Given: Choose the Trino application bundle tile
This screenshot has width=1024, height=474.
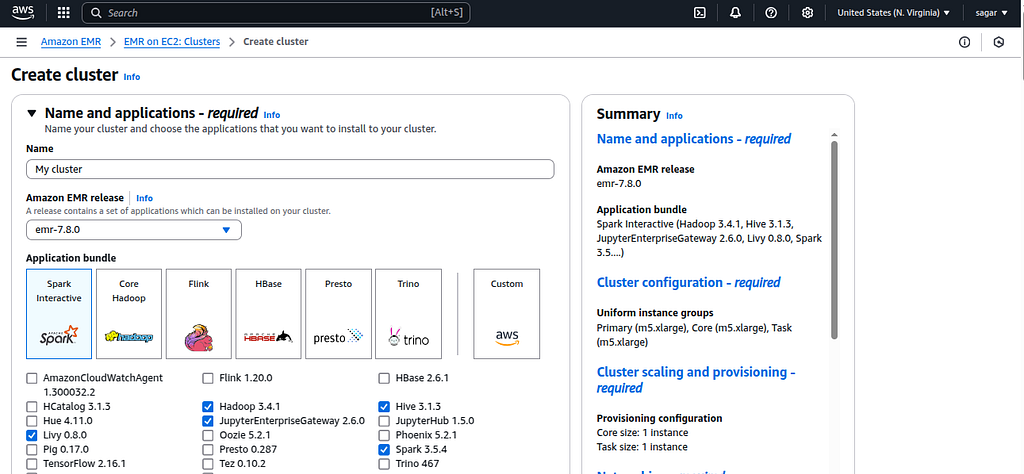Looking at the screenshot, I should coord(408,313).
